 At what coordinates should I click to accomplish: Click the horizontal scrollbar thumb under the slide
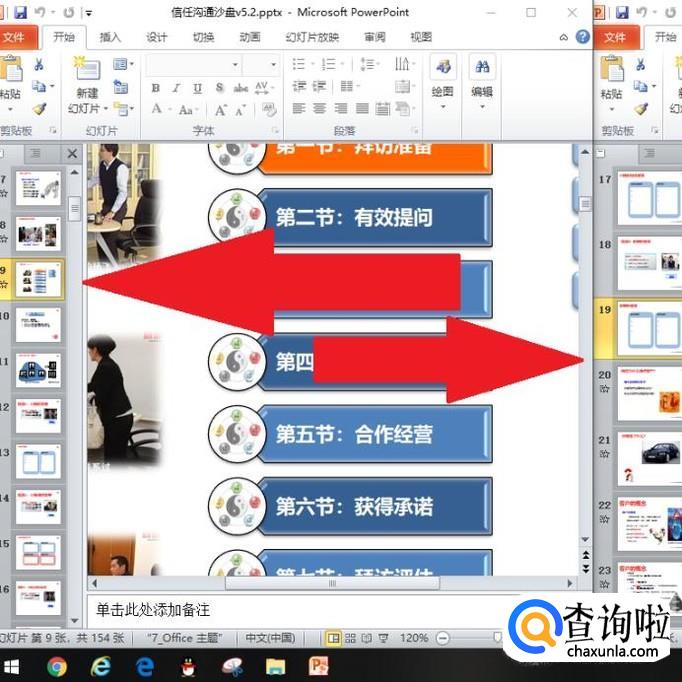pos(332,583)
